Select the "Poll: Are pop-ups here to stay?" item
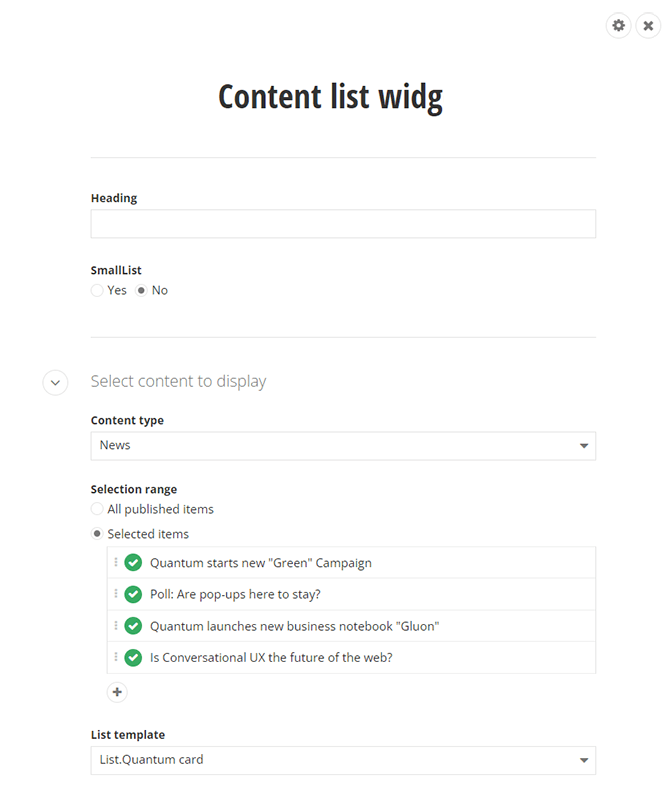670x791 pixels. coord(235,595)
